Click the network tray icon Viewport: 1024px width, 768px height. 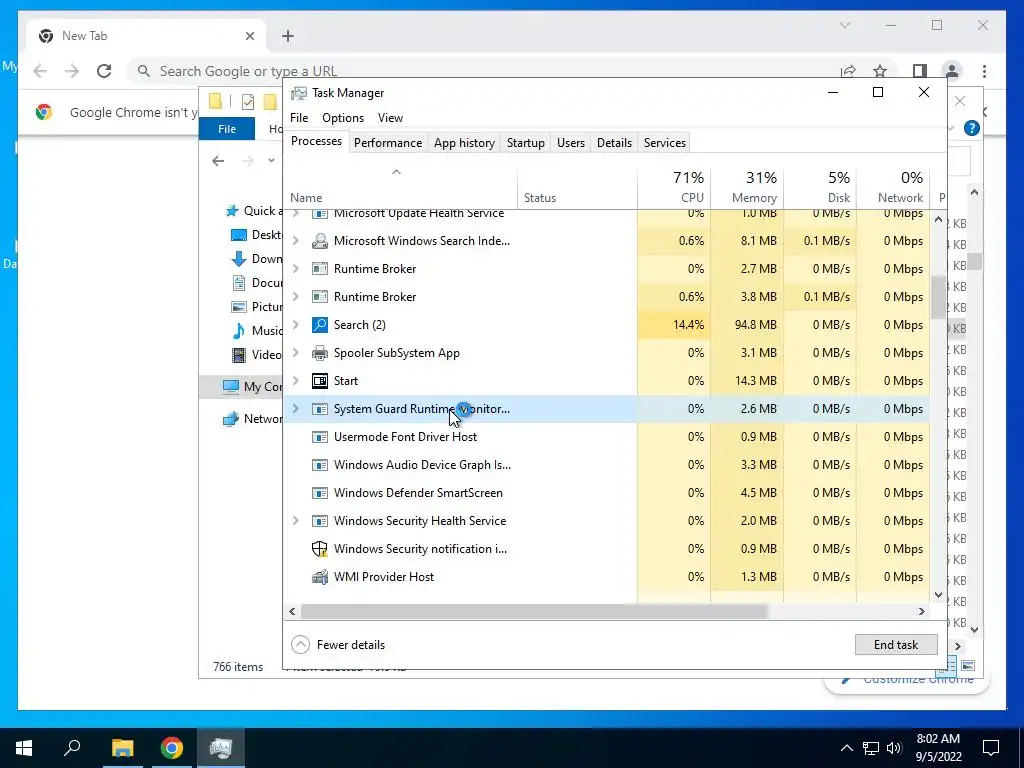871,748
